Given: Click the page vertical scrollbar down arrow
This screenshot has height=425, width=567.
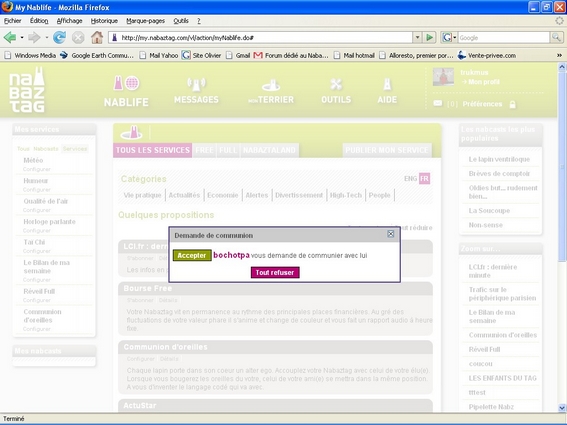Looking at the screenshot, I should 562,408.
